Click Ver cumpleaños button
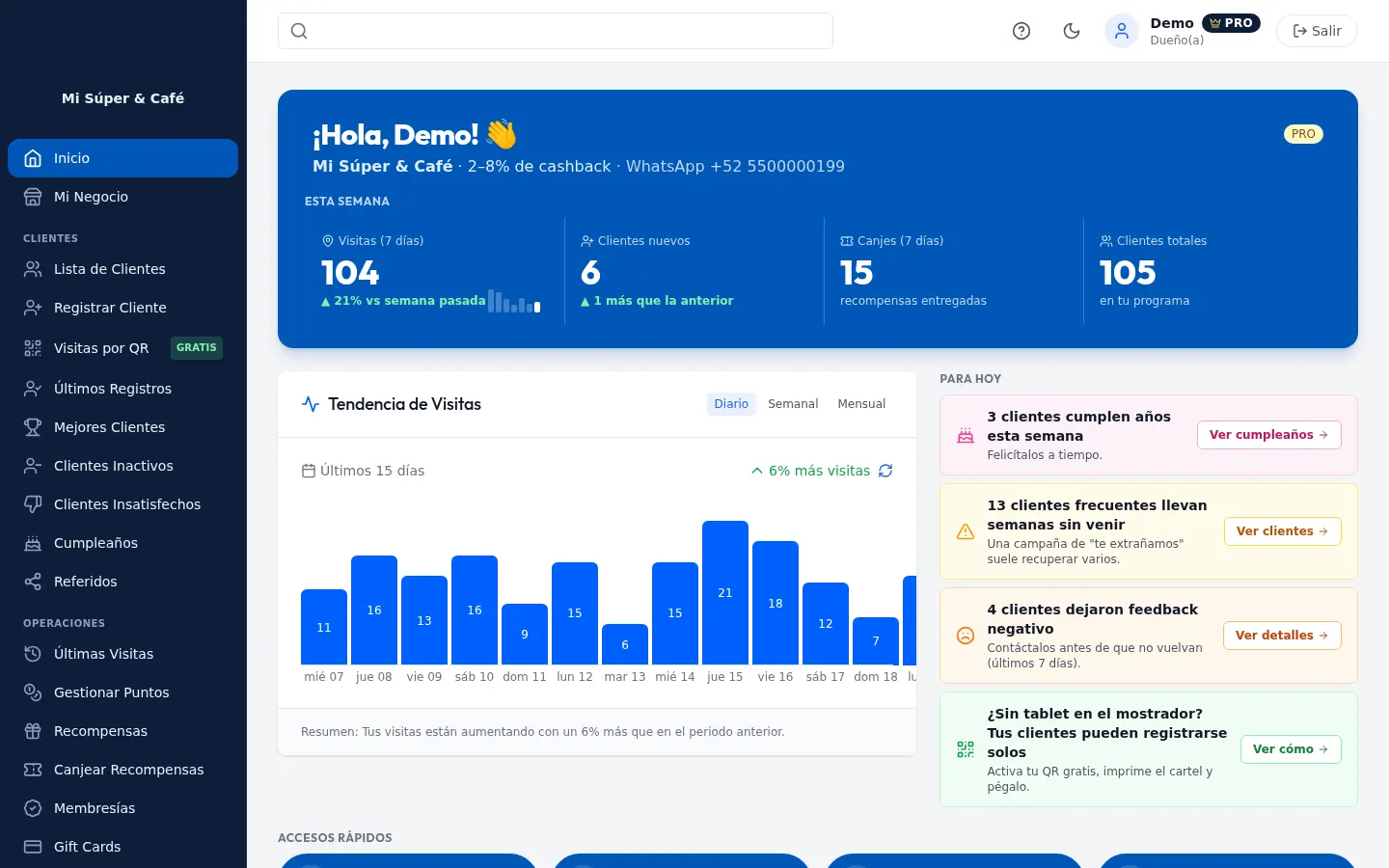Image resolution: width=1389 pixels, height=868 pixels. click(x=1269, y=435)
